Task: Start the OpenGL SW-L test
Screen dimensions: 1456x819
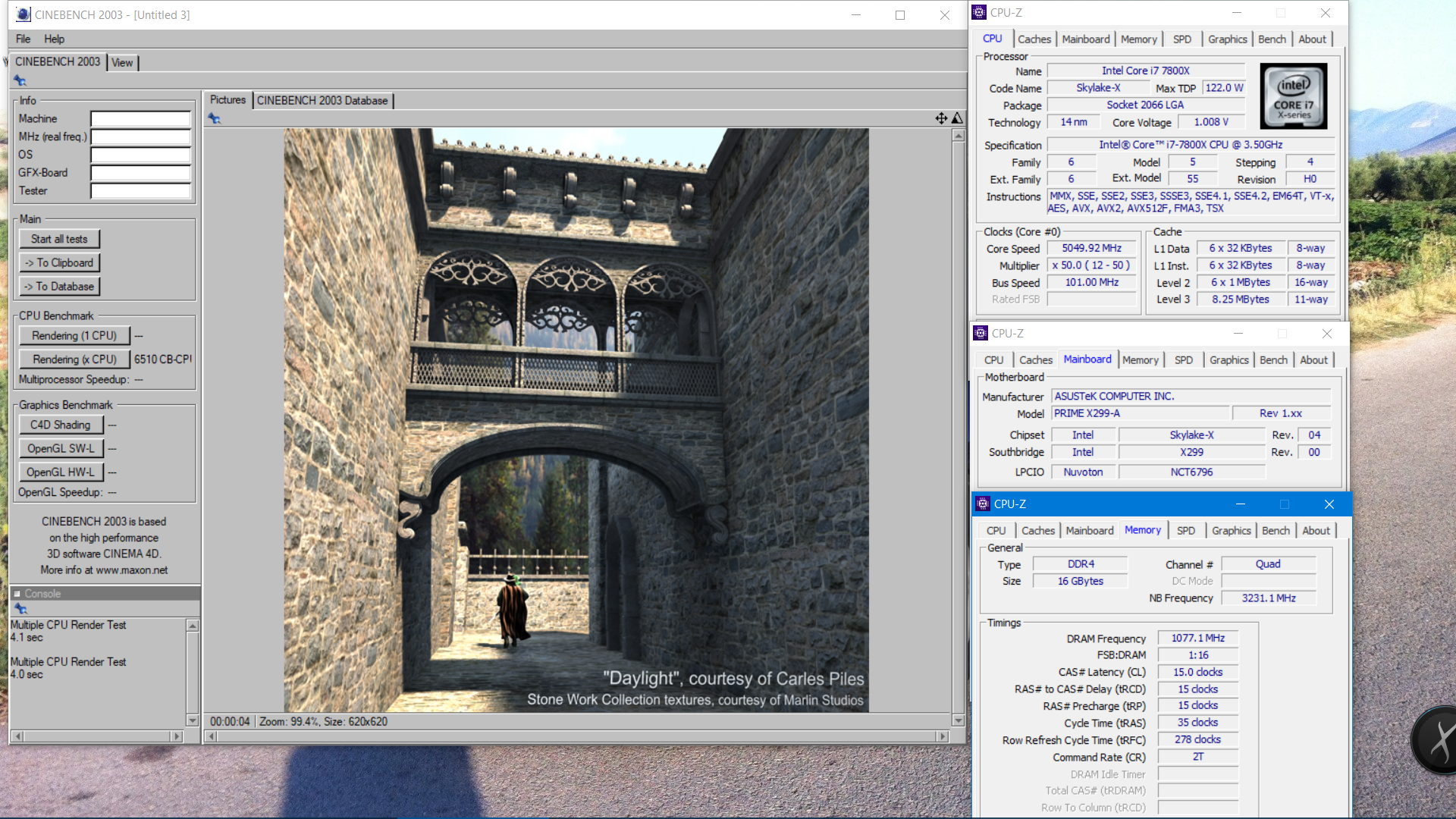Action: point(61,448)
